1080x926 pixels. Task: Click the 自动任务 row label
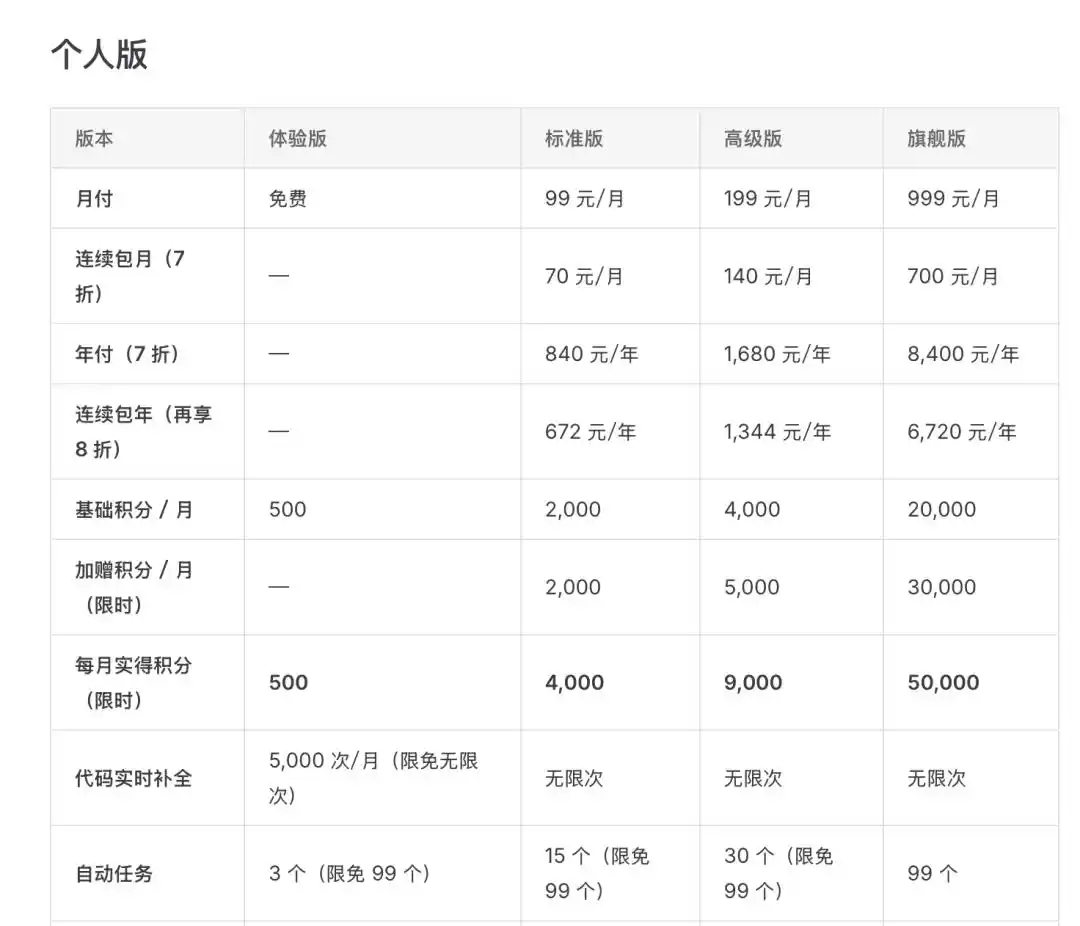[x=114, y=874]
